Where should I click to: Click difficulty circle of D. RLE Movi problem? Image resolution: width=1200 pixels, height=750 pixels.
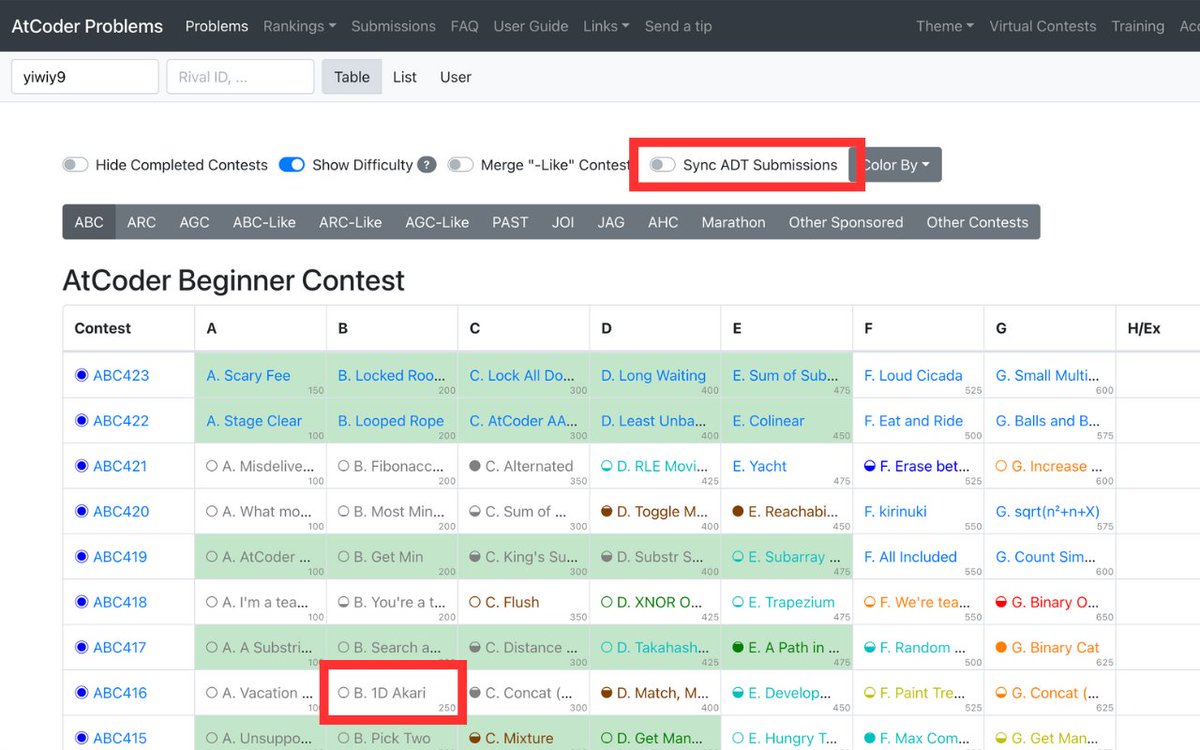[x=607, y=466]
